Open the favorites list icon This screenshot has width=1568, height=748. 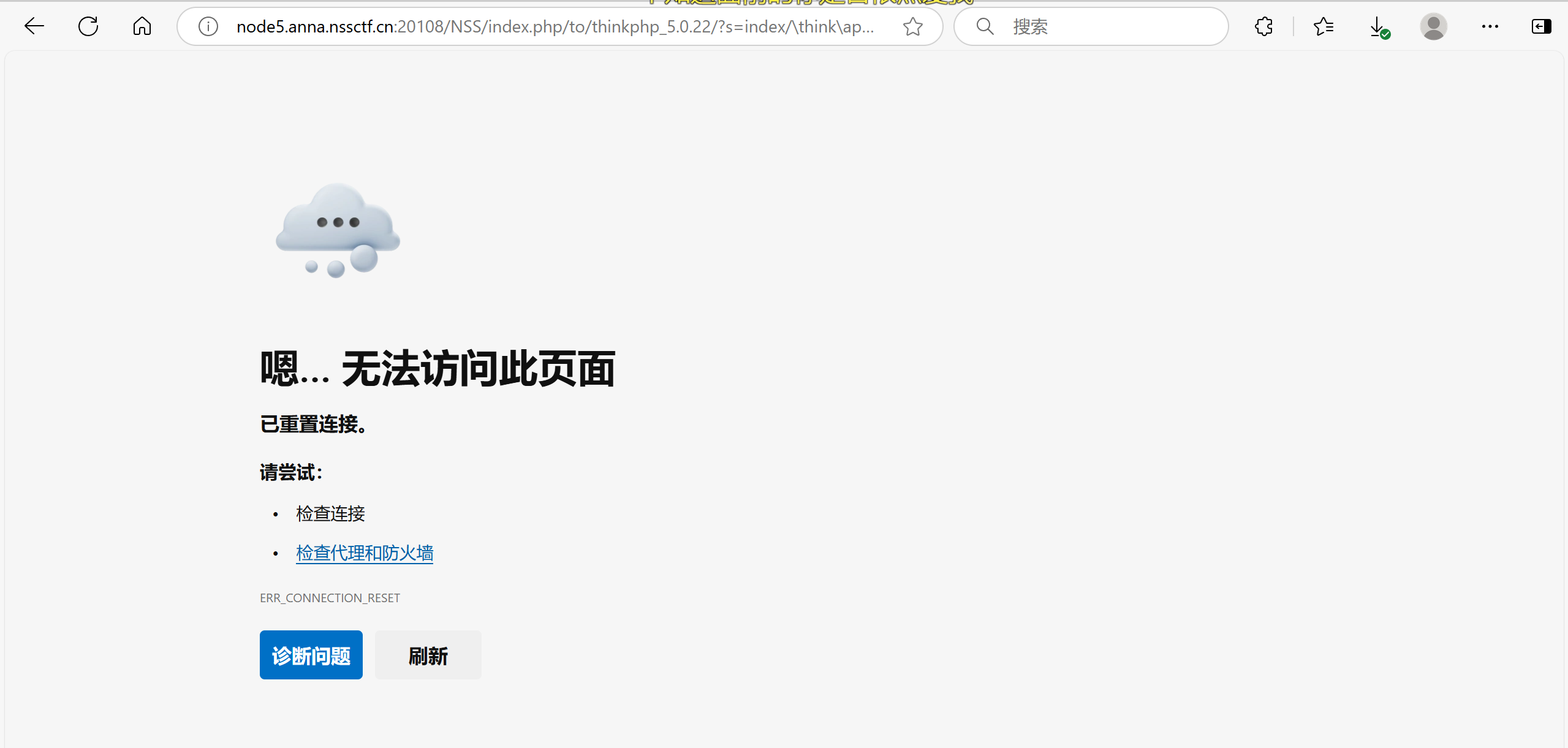tap(1324, 26)
